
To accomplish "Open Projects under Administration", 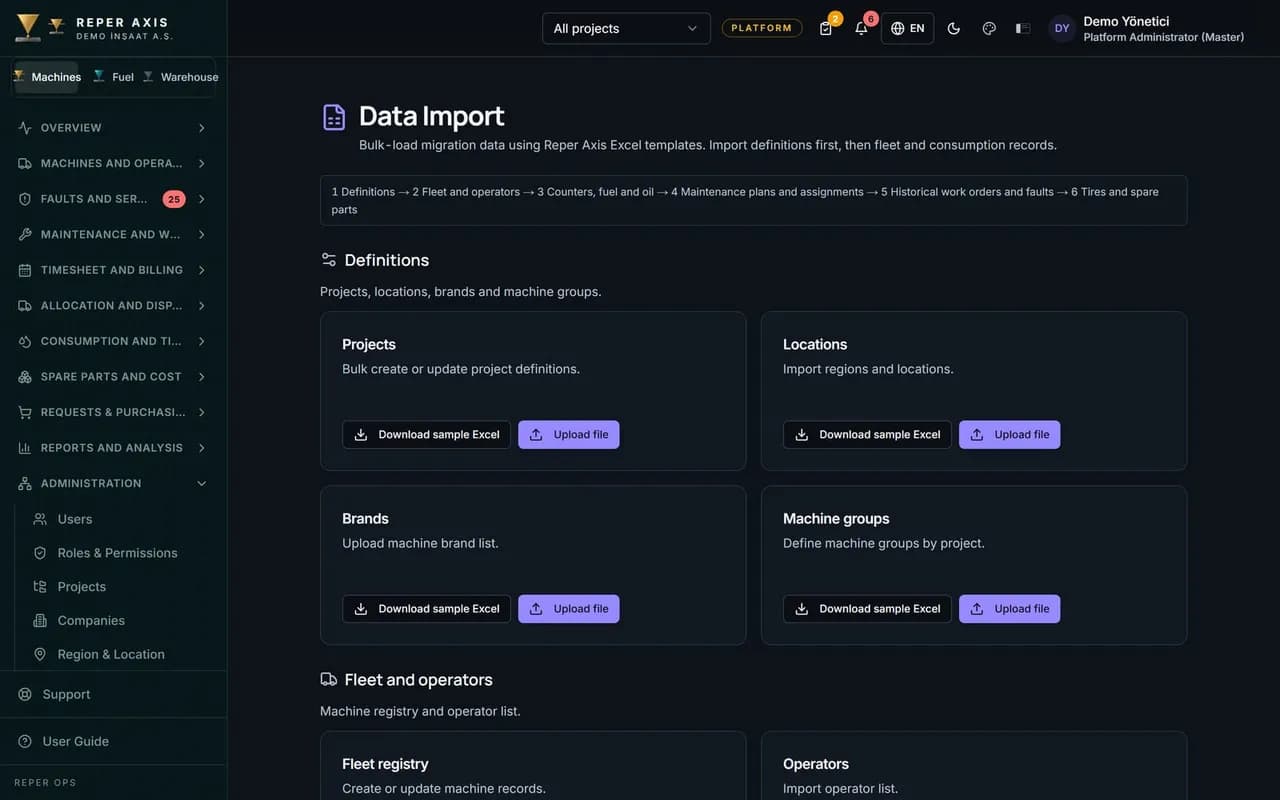I will (81, 587).
